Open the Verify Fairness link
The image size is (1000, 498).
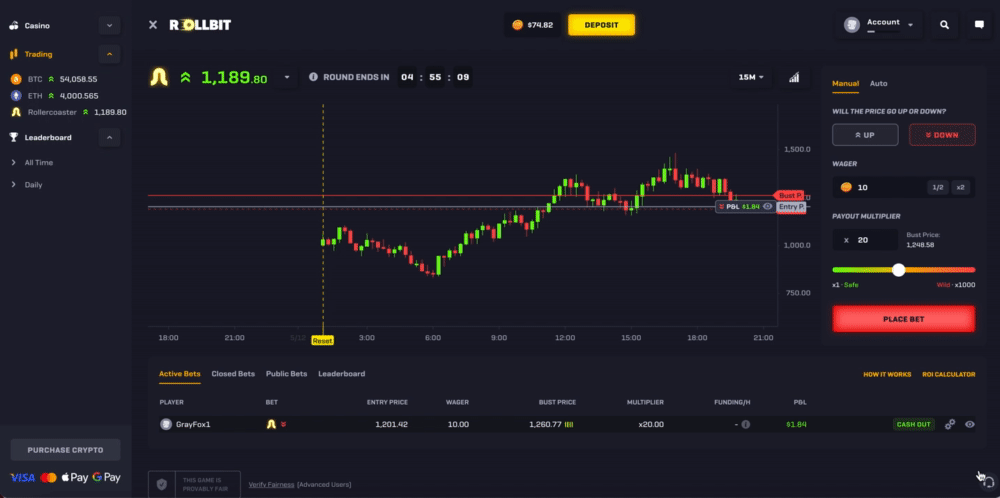click(272, 485)
